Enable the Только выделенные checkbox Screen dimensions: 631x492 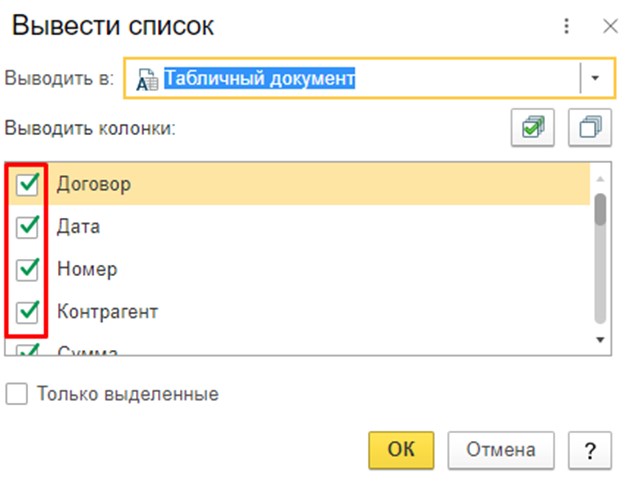17,394
